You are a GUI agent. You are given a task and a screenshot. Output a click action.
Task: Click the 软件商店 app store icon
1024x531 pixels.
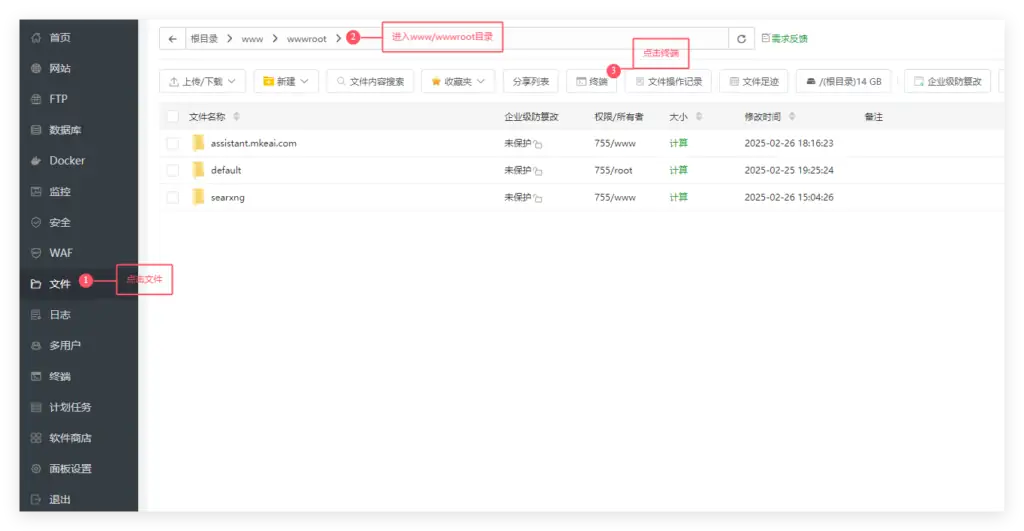(36, 438)
